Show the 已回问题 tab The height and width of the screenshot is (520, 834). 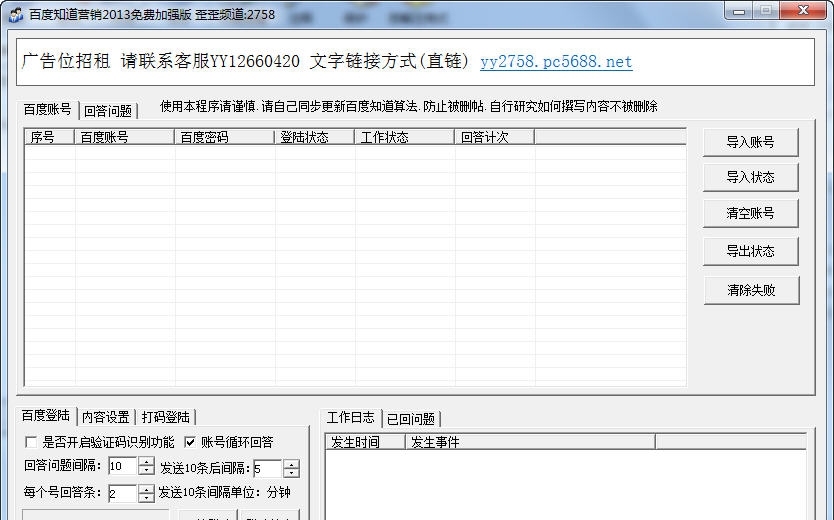(x=411, y=419)
